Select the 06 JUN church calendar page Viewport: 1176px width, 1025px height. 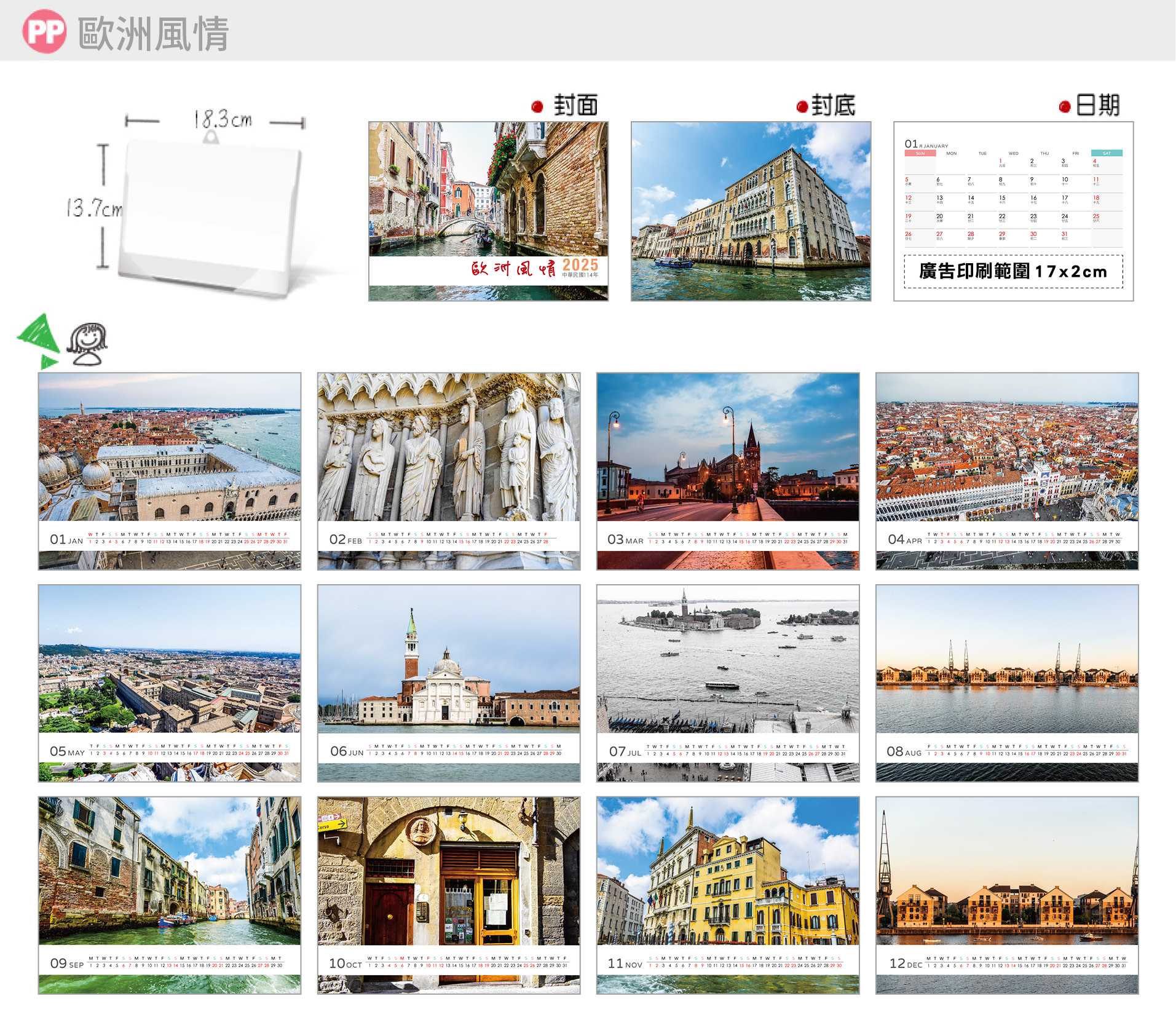tap(449, 683)
